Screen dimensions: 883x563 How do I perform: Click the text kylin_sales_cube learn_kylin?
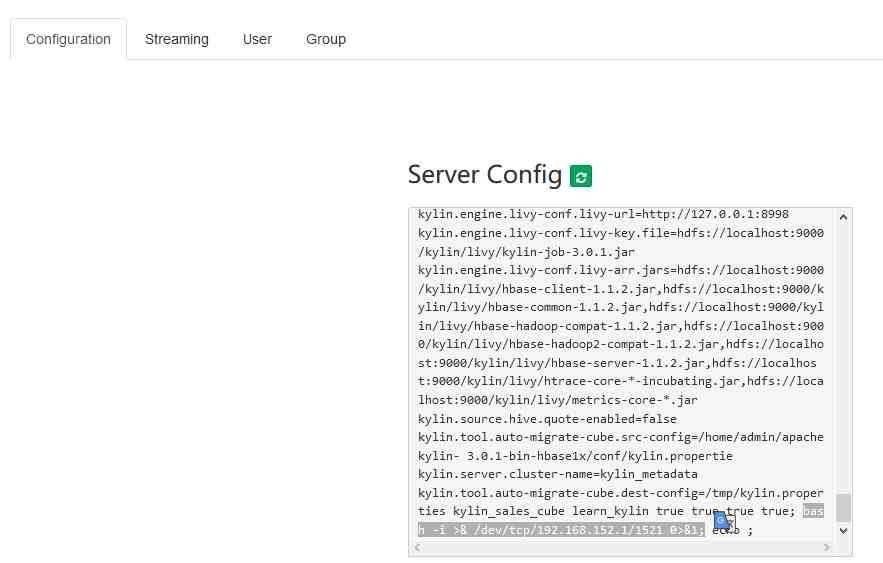(551, 511)
